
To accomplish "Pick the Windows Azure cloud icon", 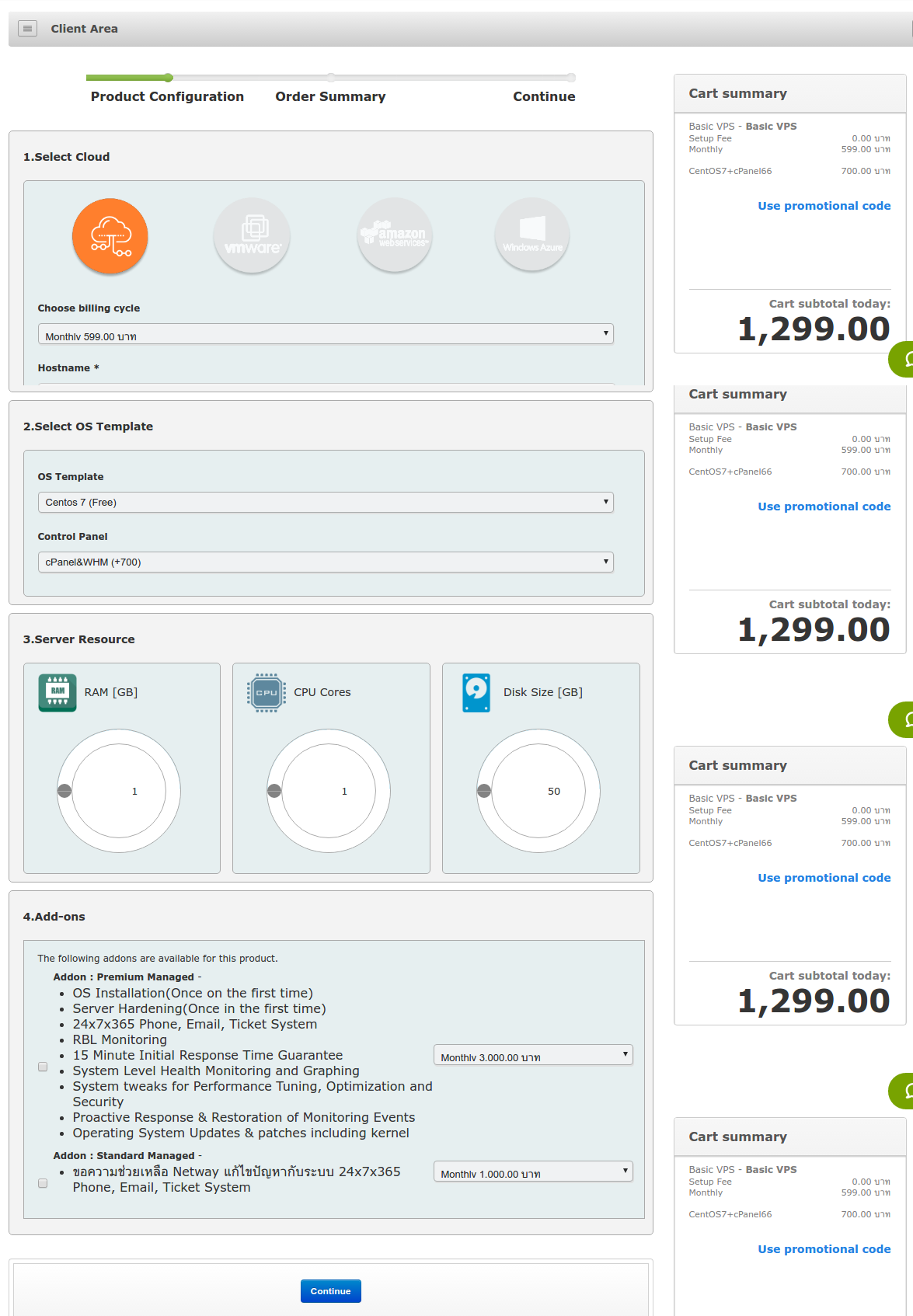I will coord(532,235).
